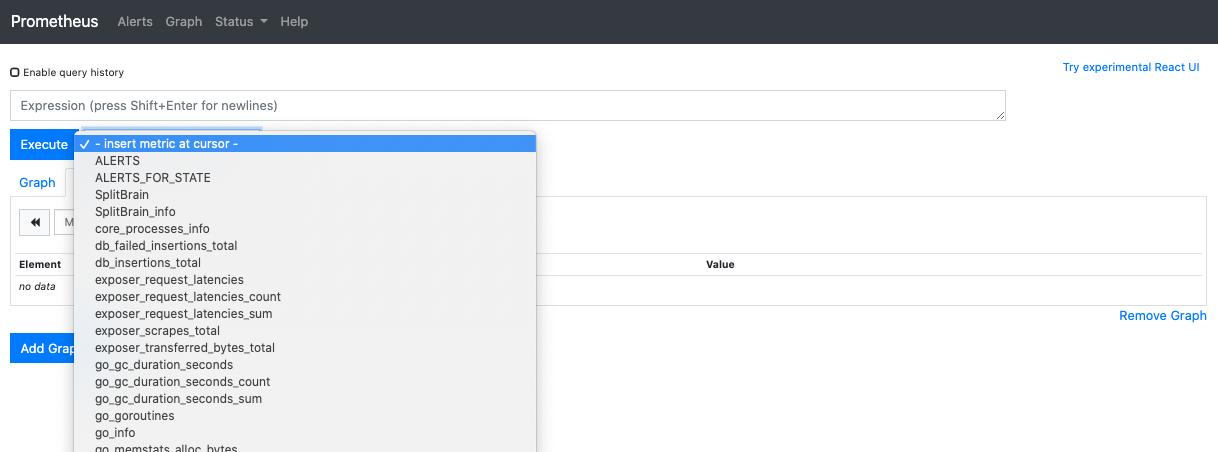Click the Prometheus brand link

[55, 21]
